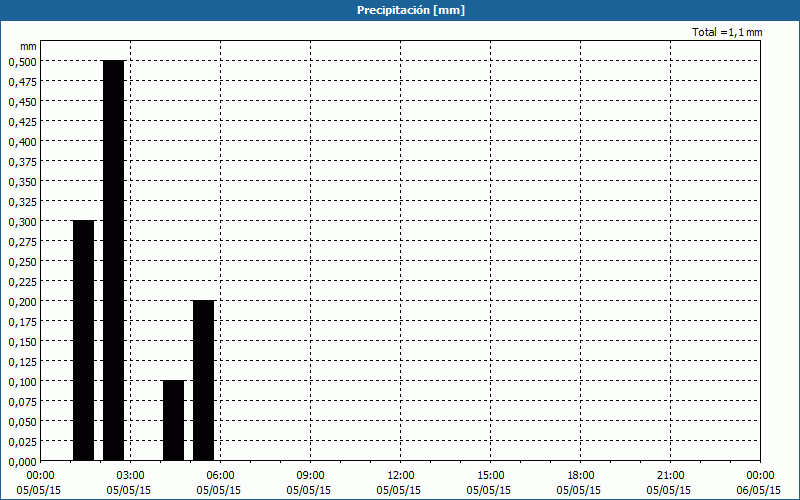Click the 'Total =1,1 mm' label

point(727,32)
